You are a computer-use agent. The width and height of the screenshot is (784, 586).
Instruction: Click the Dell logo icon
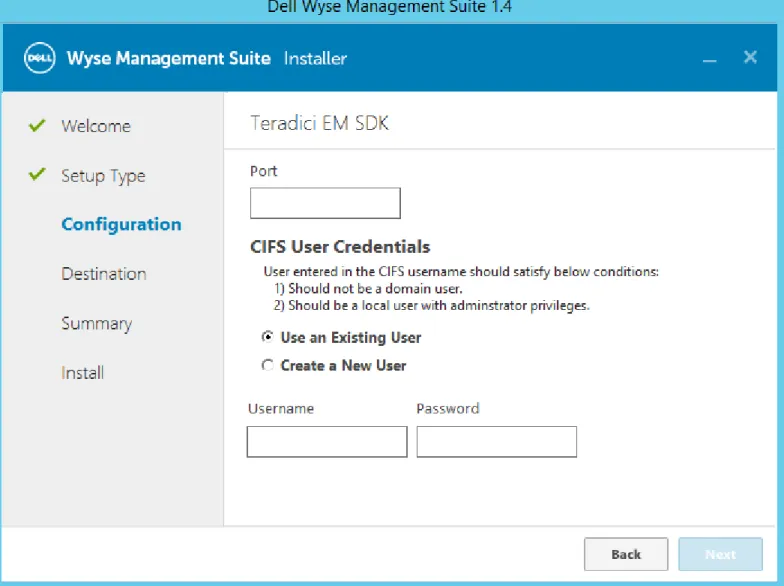click(40, 58)
